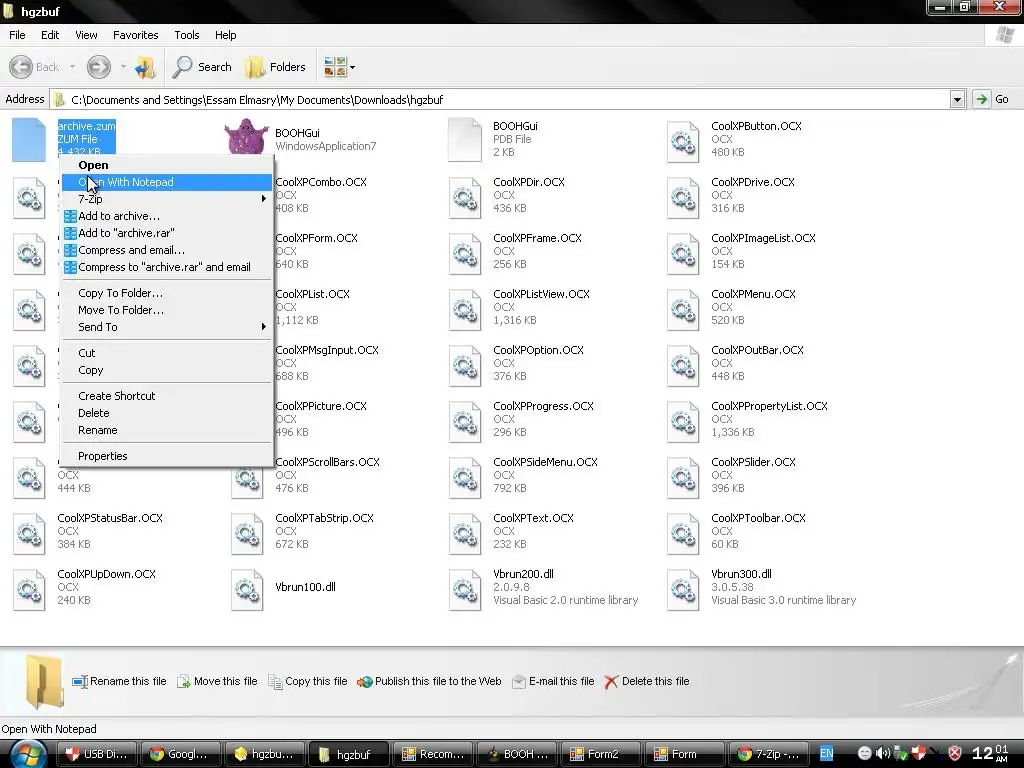
Task: Select the CoolXPButton.OCX file icon
Action: [x=682, y=140]
